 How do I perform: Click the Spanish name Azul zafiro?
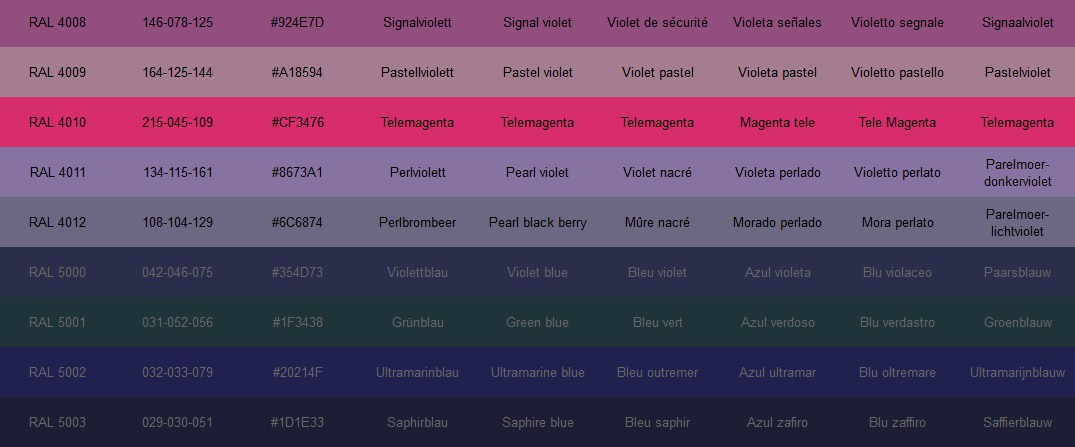coord(777,422)
